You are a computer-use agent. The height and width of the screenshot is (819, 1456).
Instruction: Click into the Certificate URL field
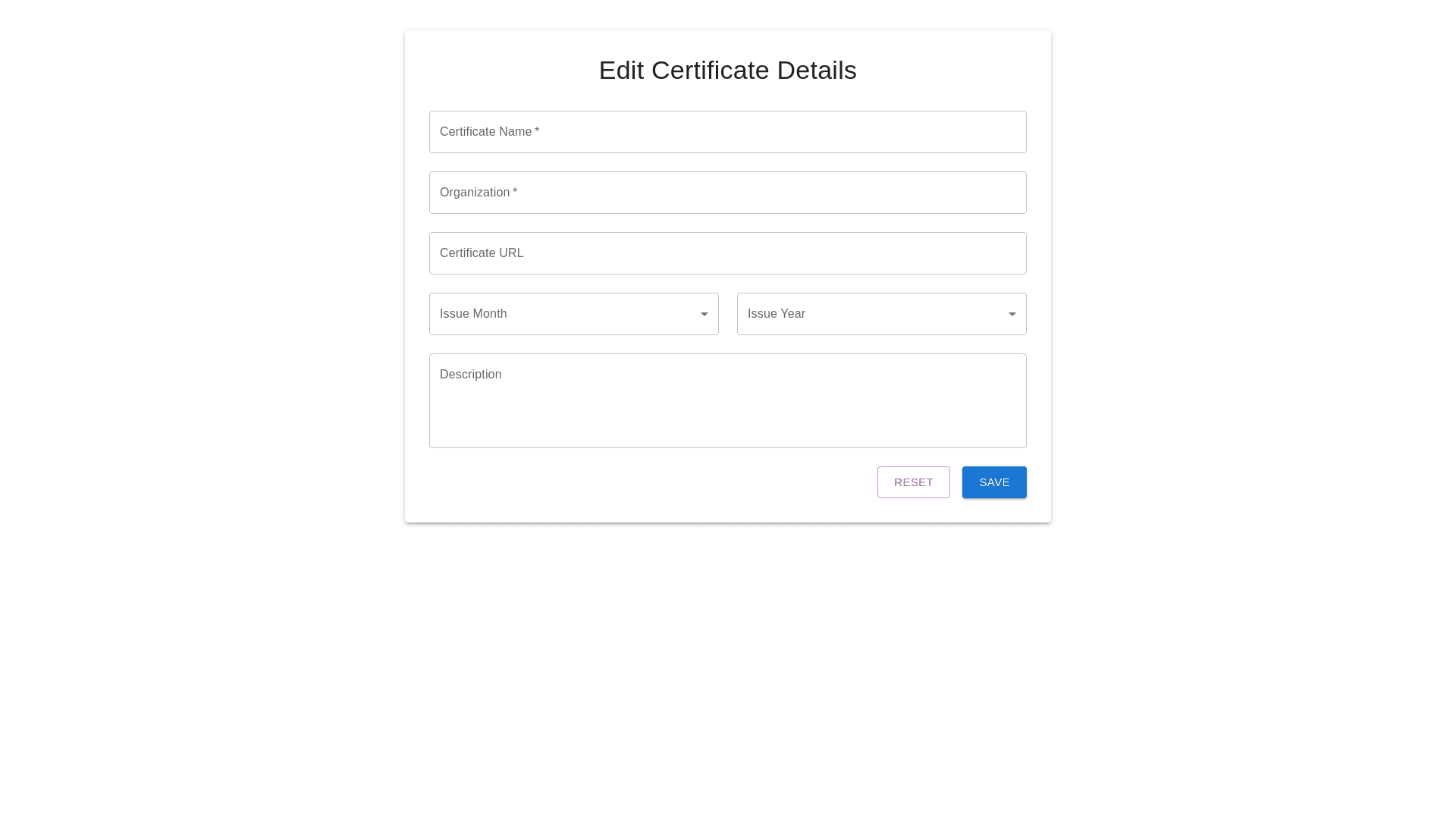tap(758, 253)
